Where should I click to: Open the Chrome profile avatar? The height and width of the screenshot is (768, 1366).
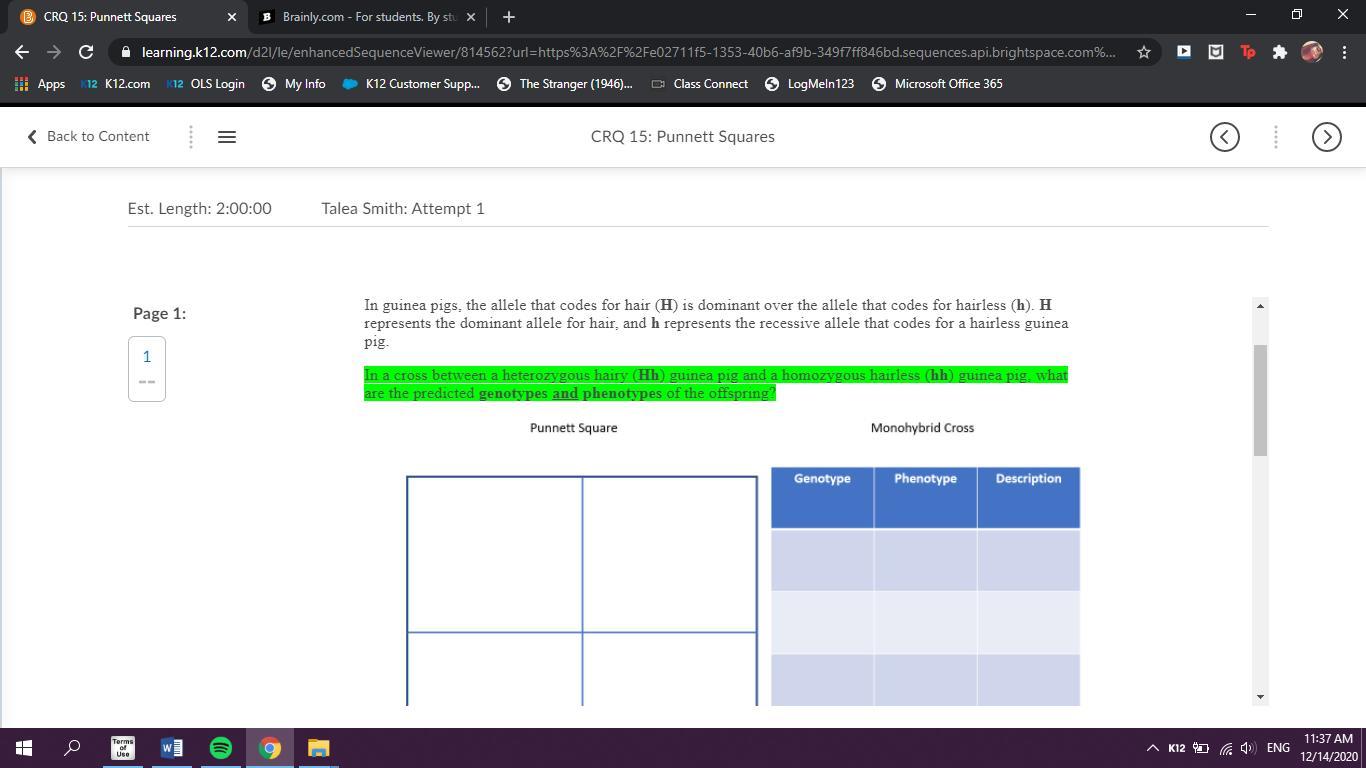(x=1312, y=52)
